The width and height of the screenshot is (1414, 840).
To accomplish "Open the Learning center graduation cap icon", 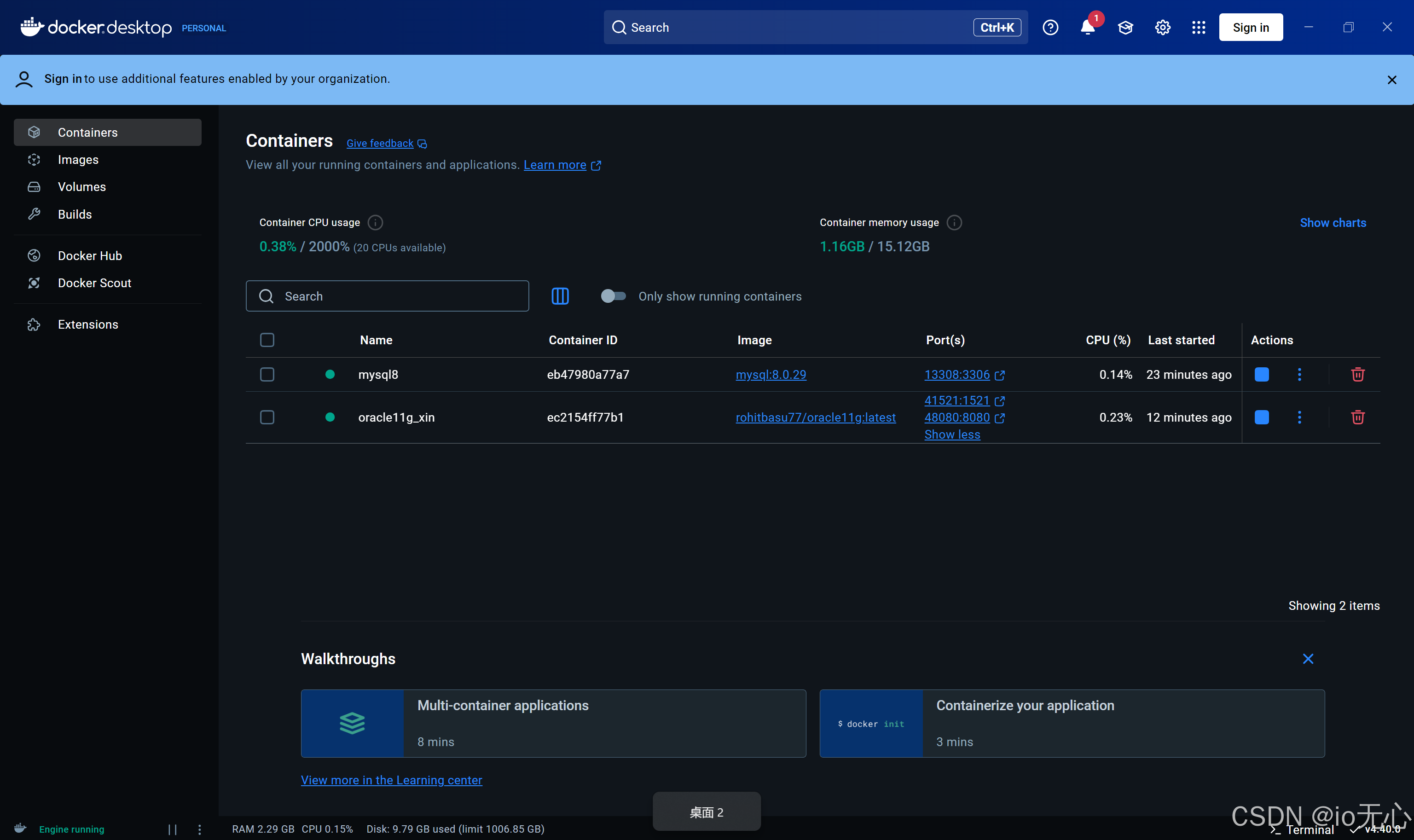I will pos(1125,27).
